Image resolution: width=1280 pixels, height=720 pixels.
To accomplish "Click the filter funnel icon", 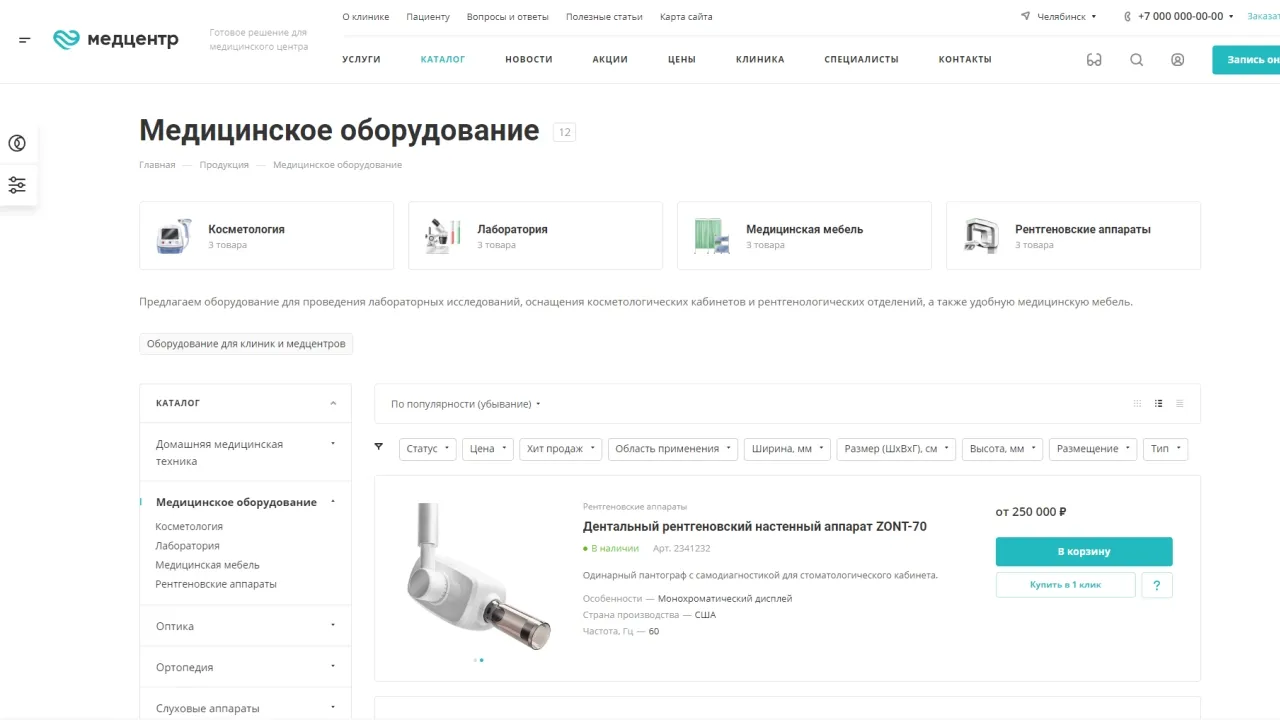I will (x=379, y=447).
